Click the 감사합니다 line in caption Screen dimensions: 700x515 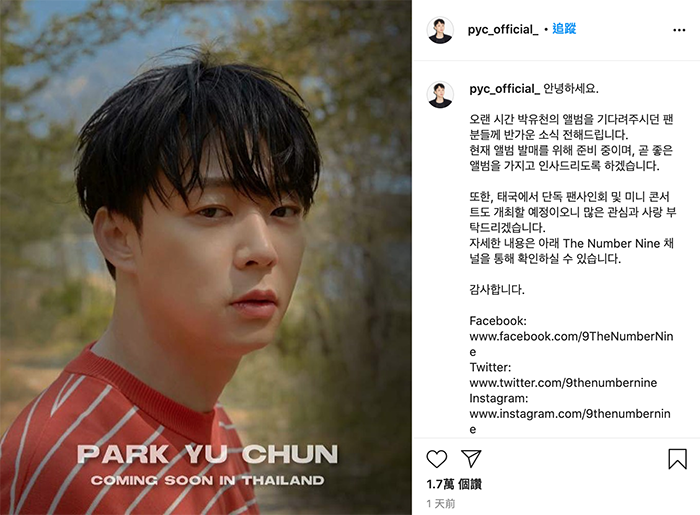click(497, 290)
